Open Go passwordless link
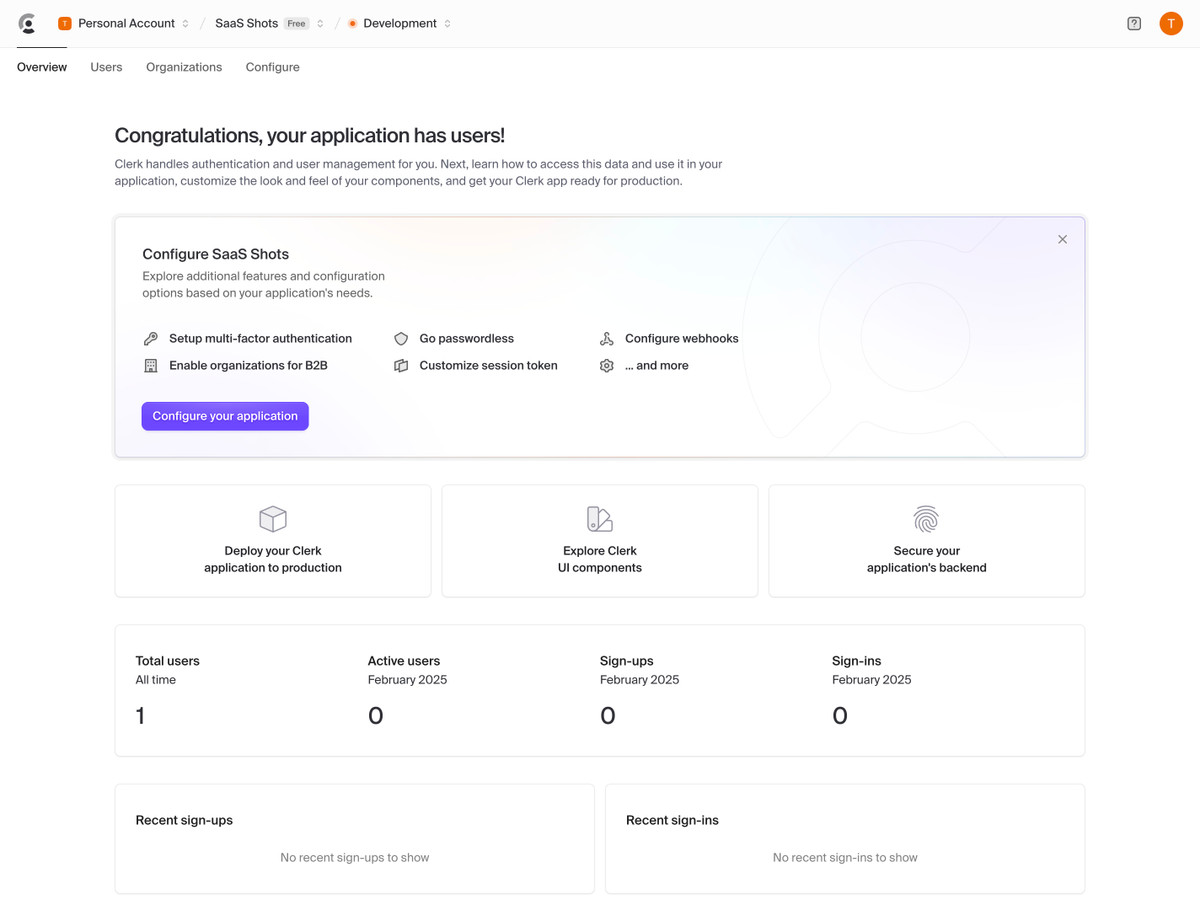The width and height of the screenshot is (1200, 910). tap(467, 339)
